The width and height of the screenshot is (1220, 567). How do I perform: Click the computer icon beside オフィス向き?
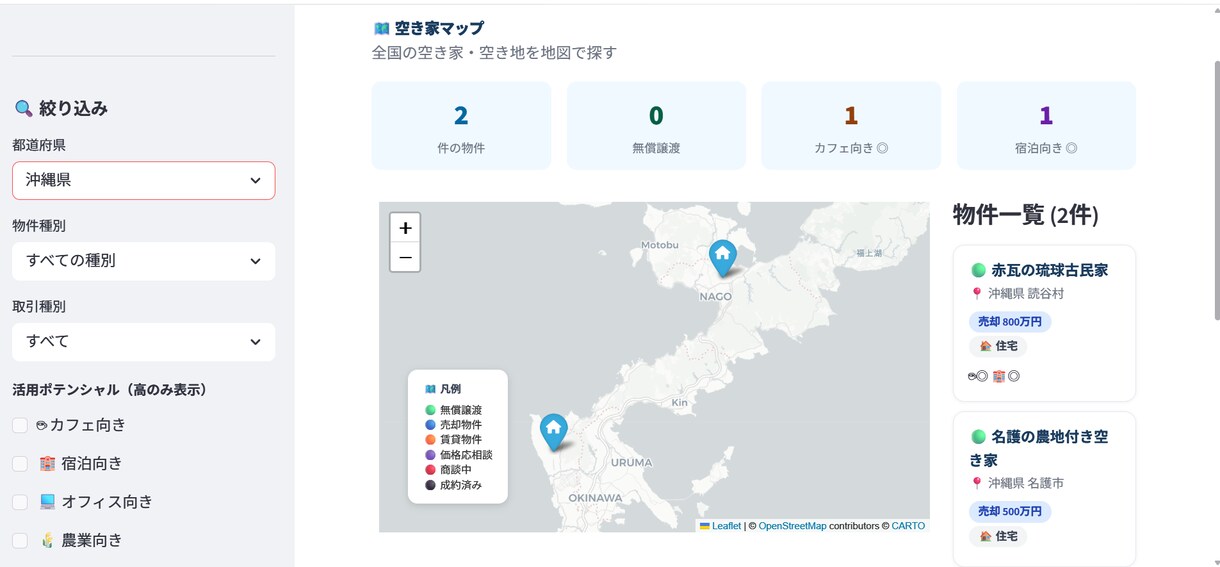[x=47, y=502]
